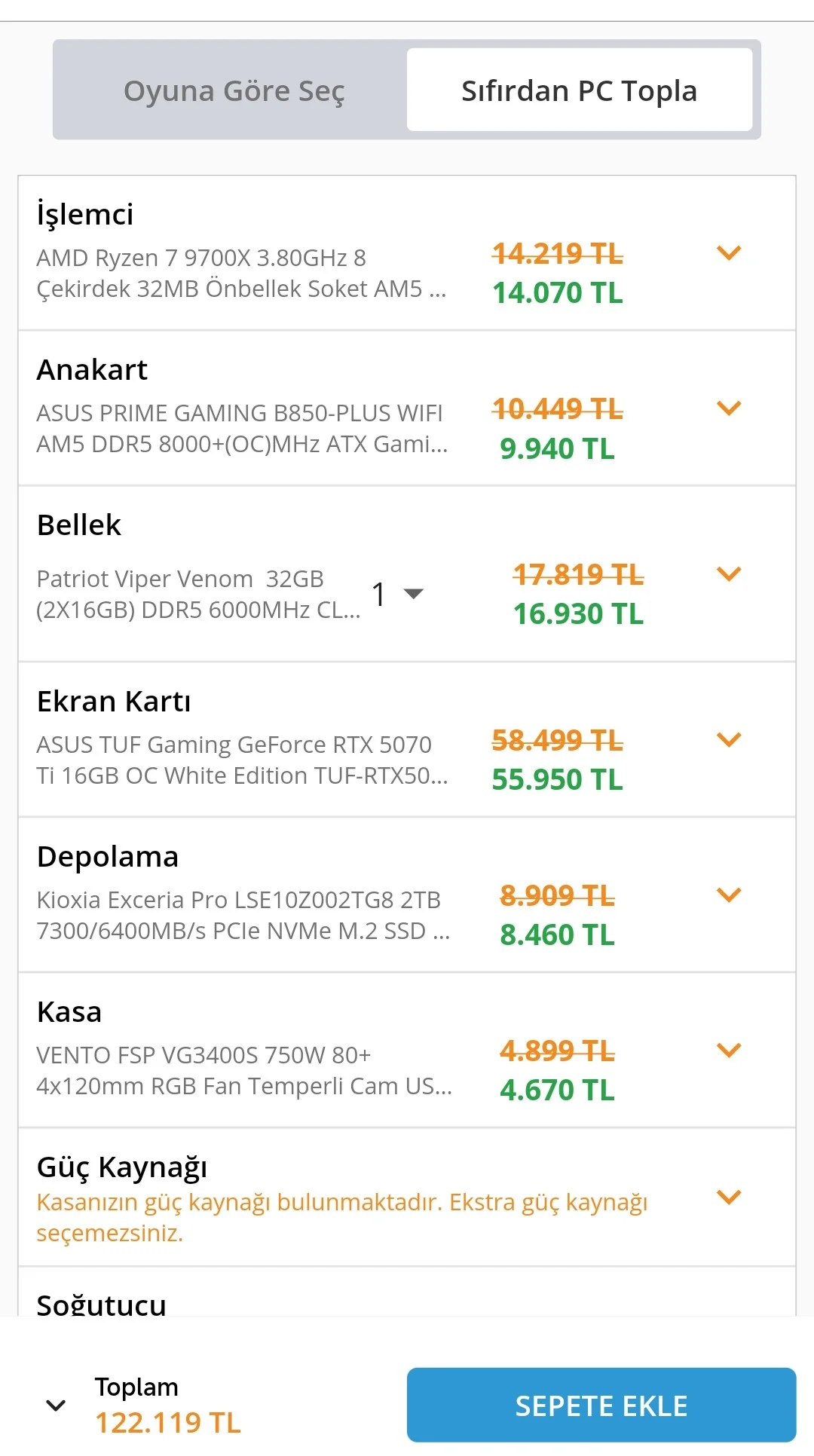
Task: Tap the Soğutucu section heading
Action: (x=102, y=1304)
